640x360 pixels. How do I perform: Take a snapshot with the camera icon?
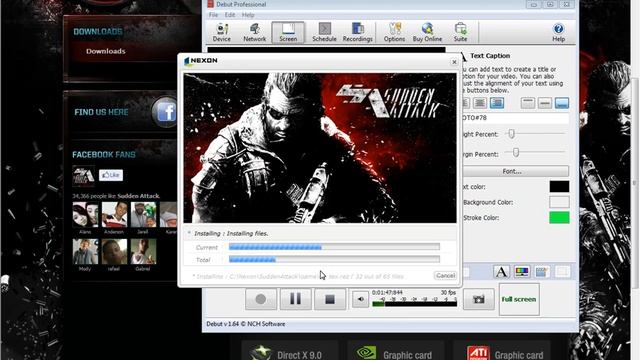pyautogui.click(x=478, y=299)
